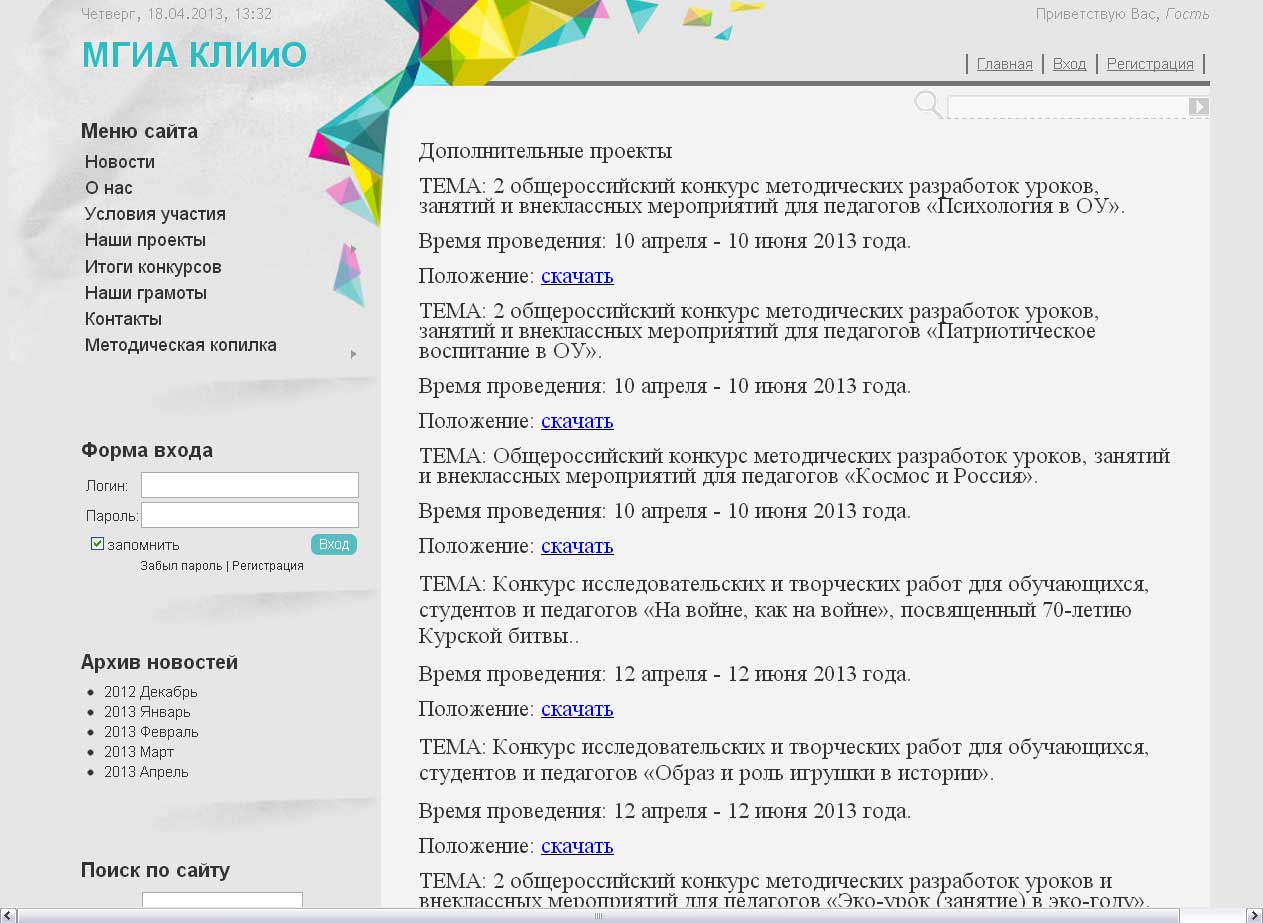This screenshot has height=923, width=1263.
Task: Open Итоги конкурсов page
Action: [153, 267]
